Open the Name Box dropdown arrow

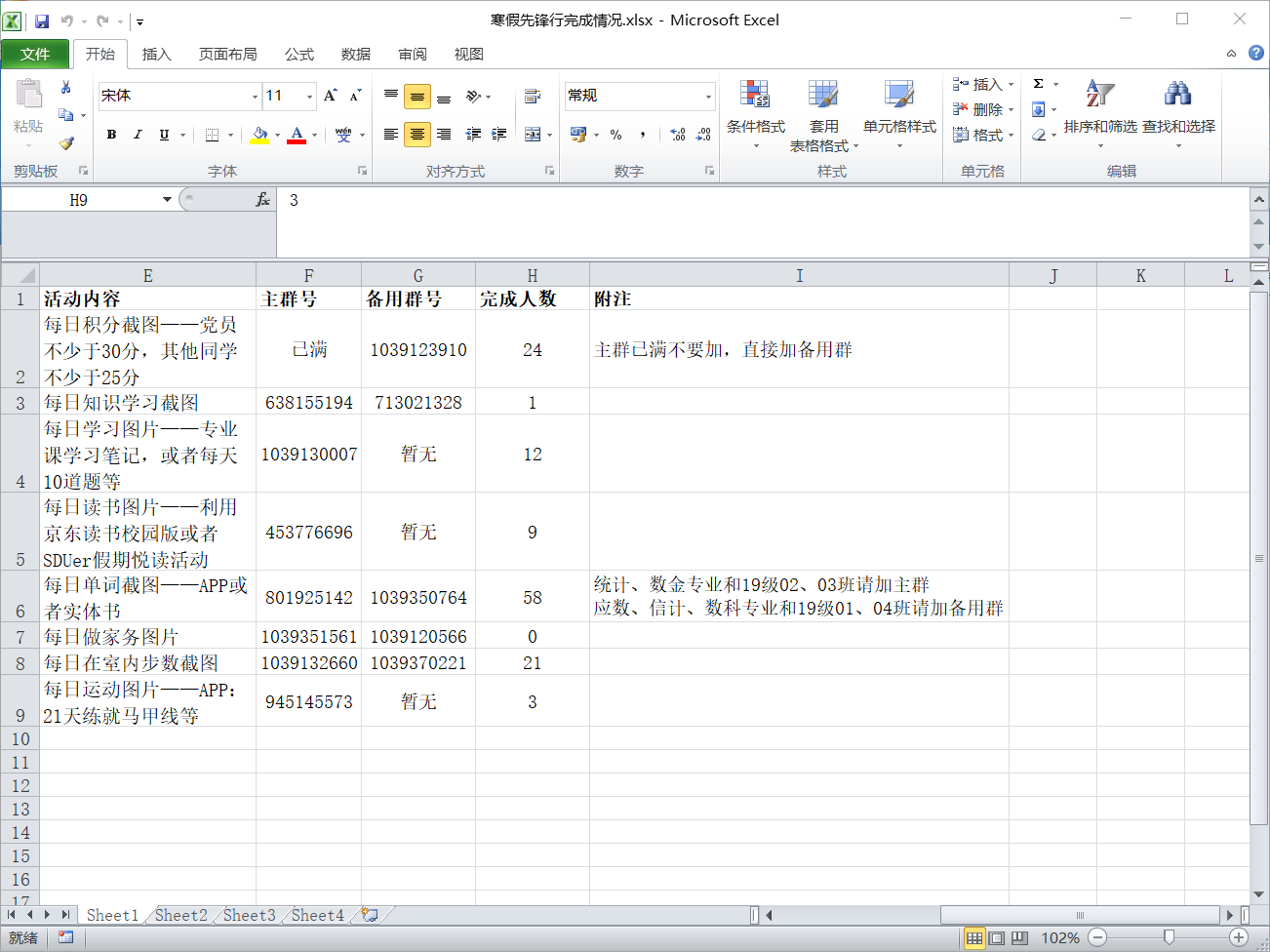[x=167, y=200]
